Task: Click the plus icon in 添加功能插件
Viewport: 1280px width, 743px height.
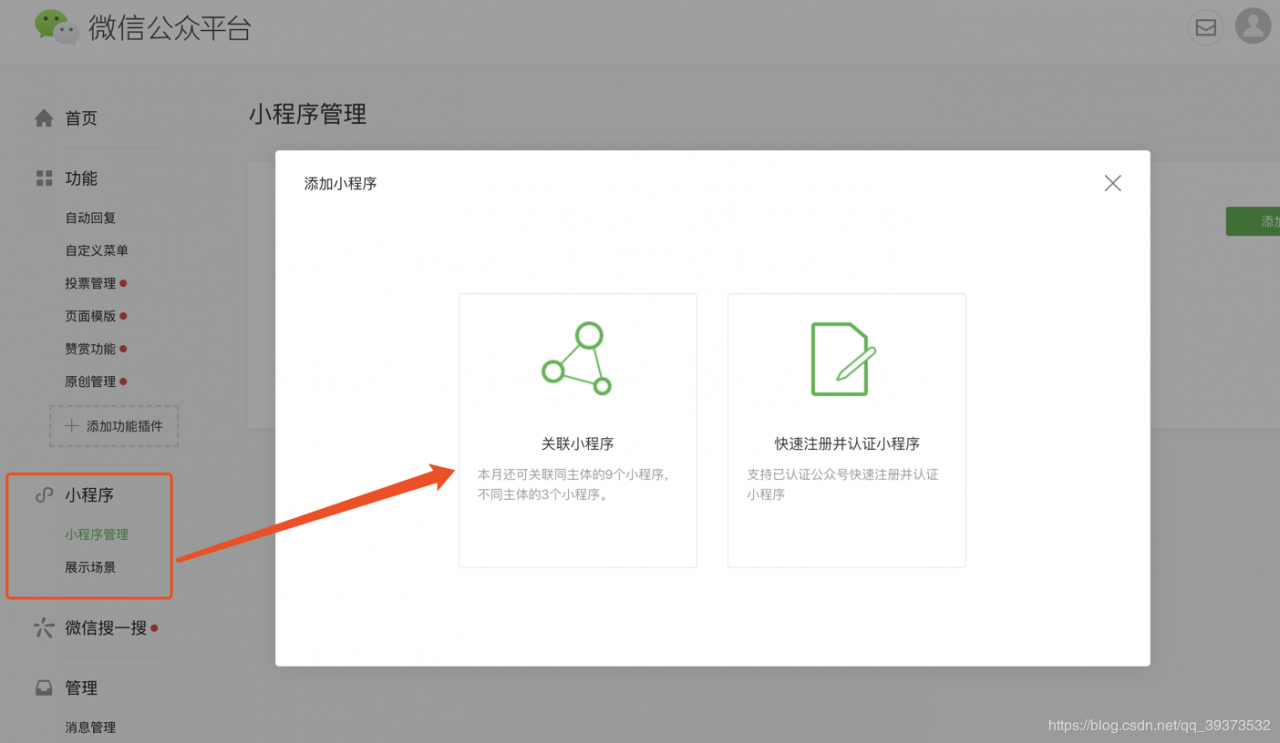Action: (71, 426)
